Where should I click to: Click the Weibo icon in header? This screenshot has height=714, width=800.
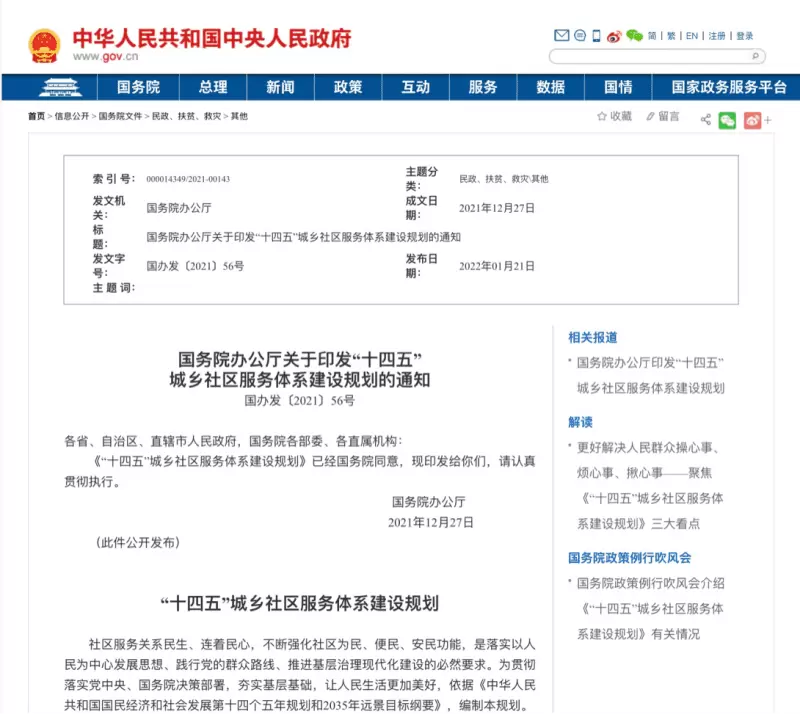point(614,36)
